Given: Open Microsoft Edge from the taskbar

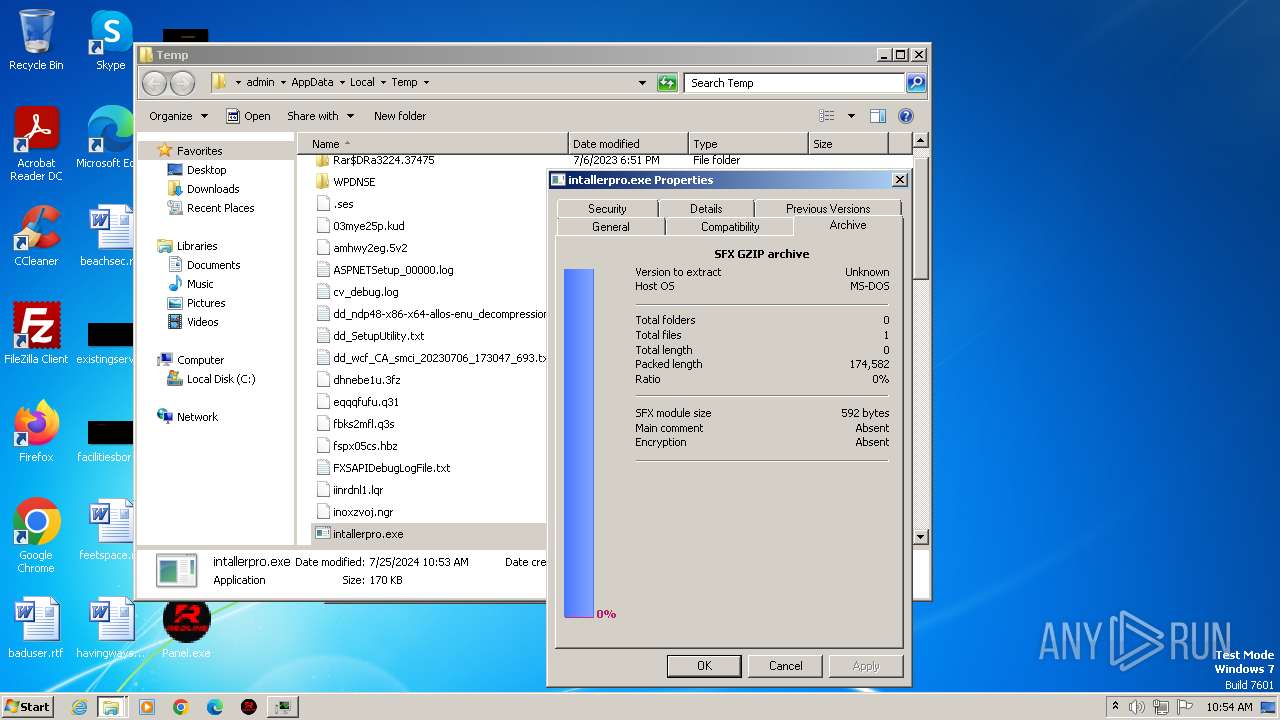Looking at the screenshot, I should click(215, 707).
